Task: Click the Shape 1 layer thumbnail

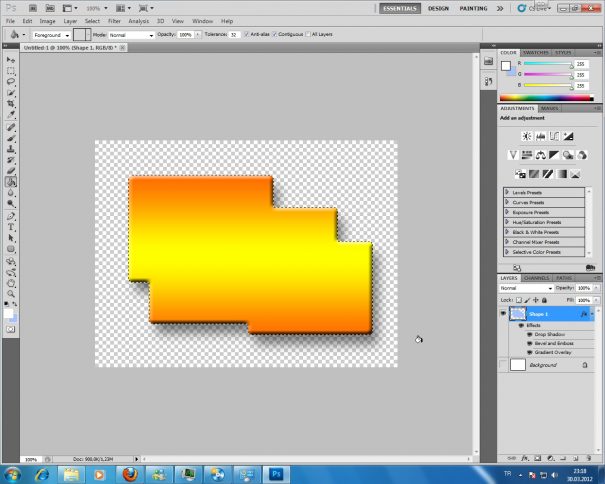Action: [x=517, y=314]
